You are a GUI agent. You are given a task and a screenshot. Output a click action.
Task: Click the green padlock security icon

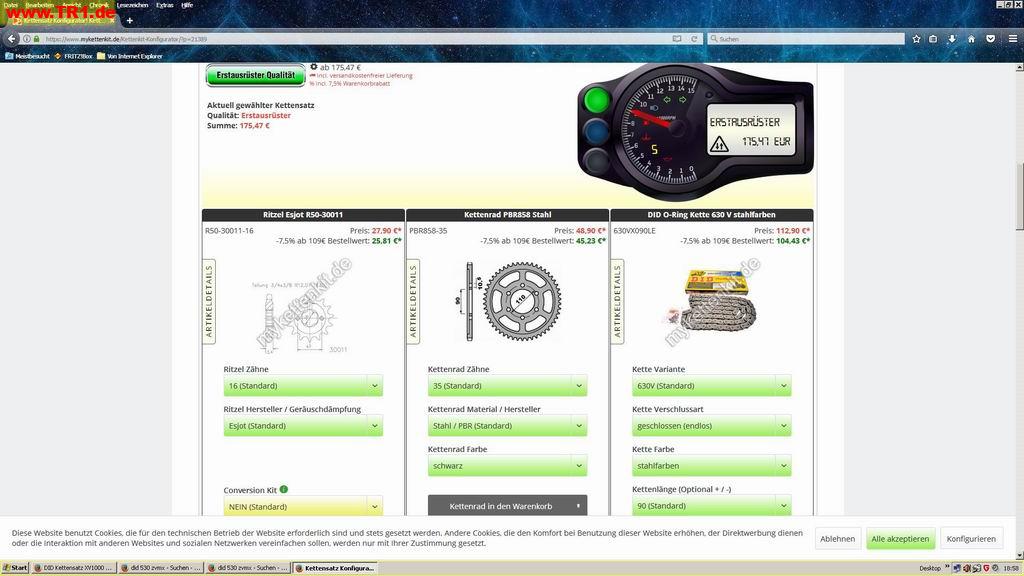click(37, 39)
